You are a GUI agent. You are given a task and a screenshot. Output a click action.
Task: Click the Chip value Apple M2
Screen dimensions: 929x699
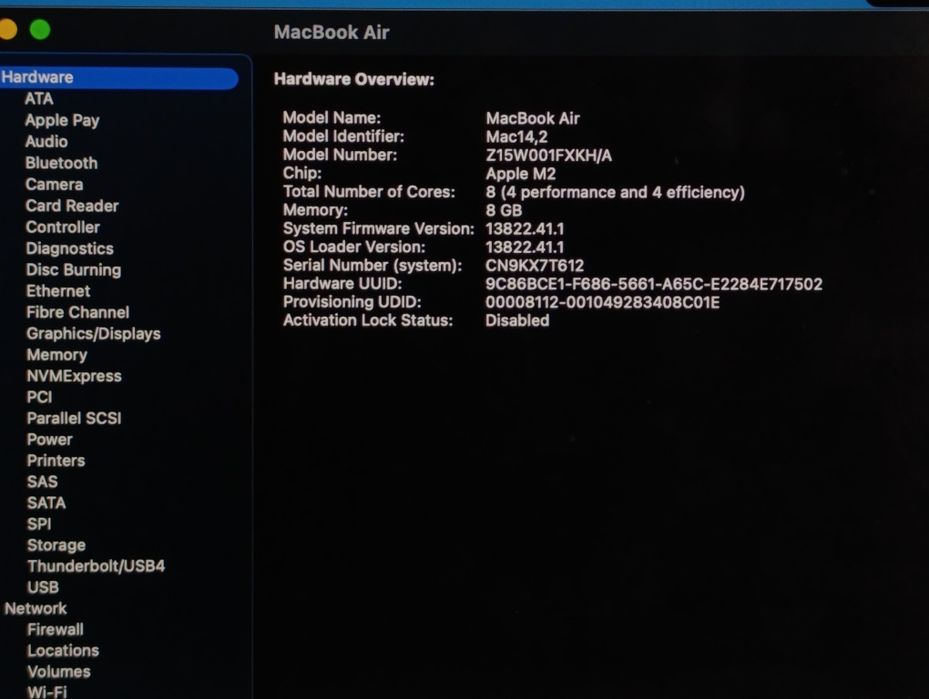point(521,174)
